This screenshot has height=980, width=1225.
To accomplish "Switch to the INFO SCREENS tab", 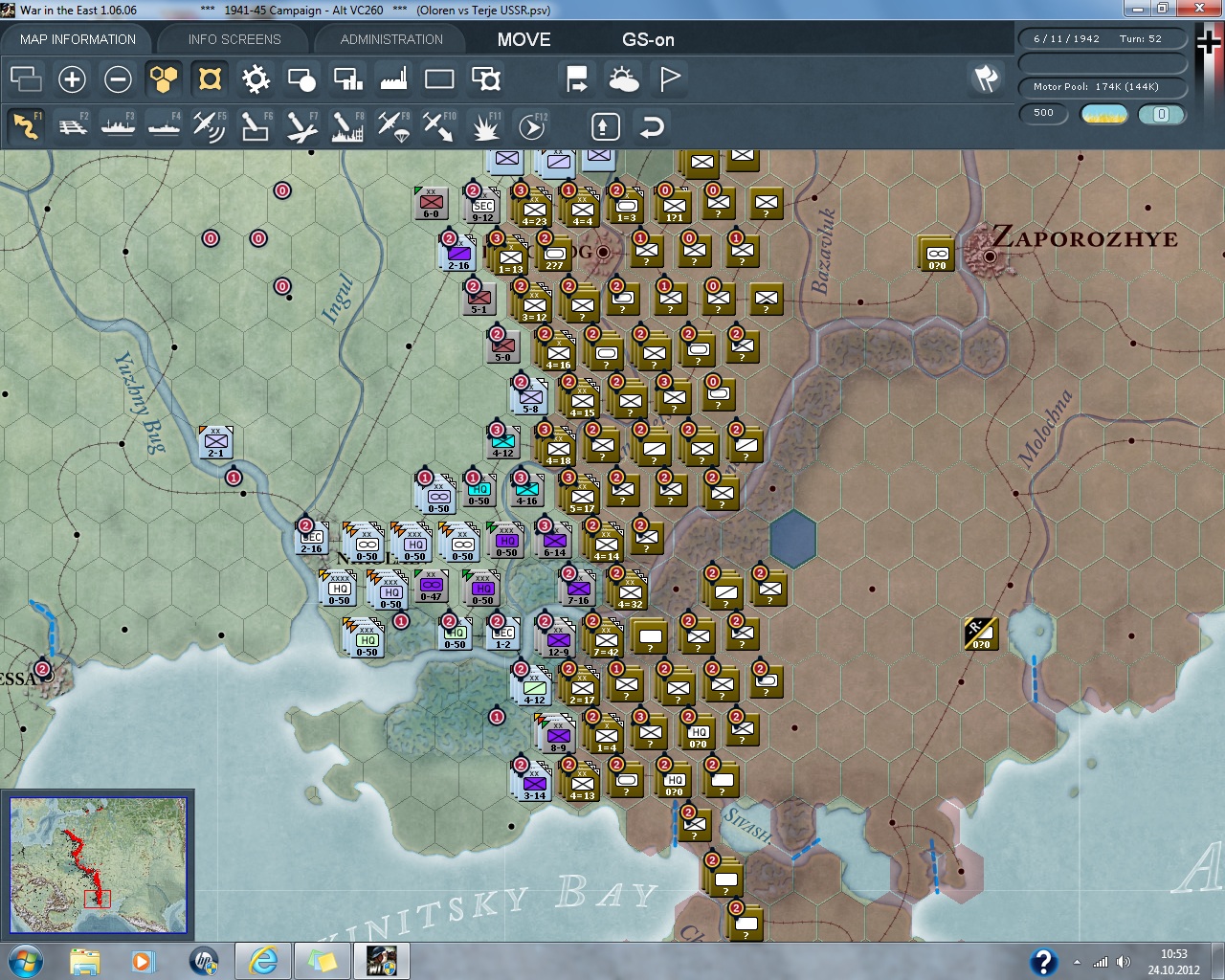I will click(x=234, y=39).
